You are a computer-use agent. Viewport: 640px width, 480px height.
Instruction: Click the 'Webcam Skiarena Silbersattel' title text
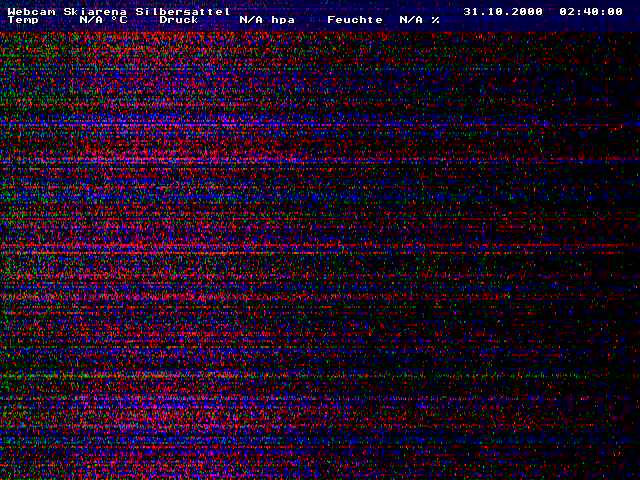pos(119,11)
